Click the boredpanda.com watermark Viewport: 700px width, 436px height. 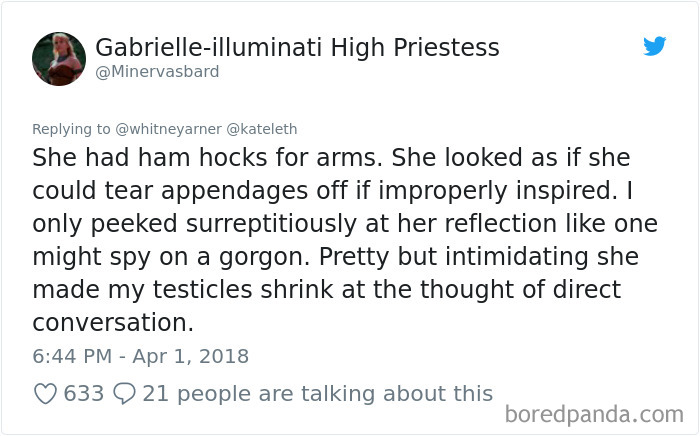pos(594,413)
